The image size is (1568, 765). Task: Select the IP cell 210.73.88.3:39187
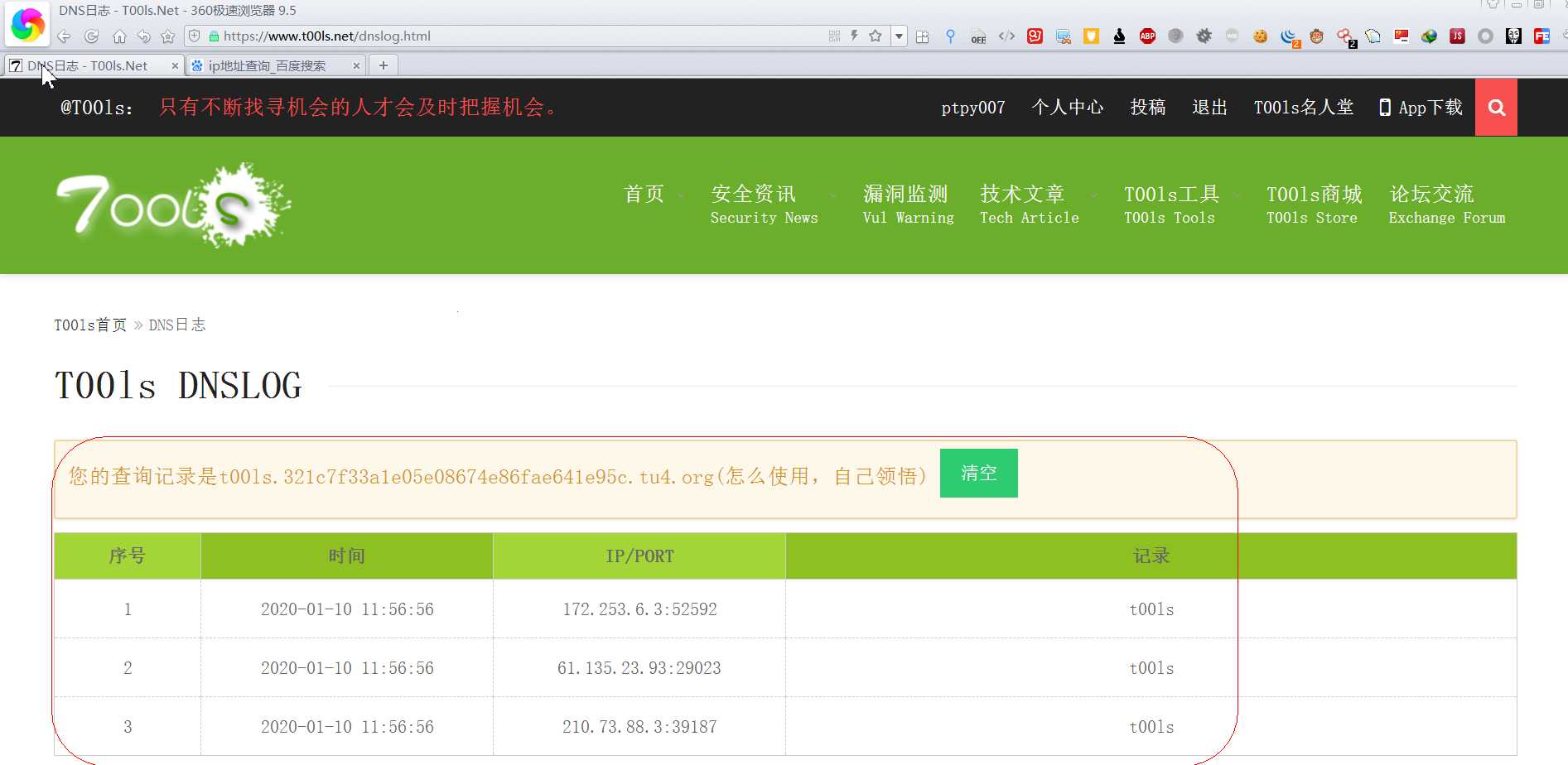(x=639, y=727)
